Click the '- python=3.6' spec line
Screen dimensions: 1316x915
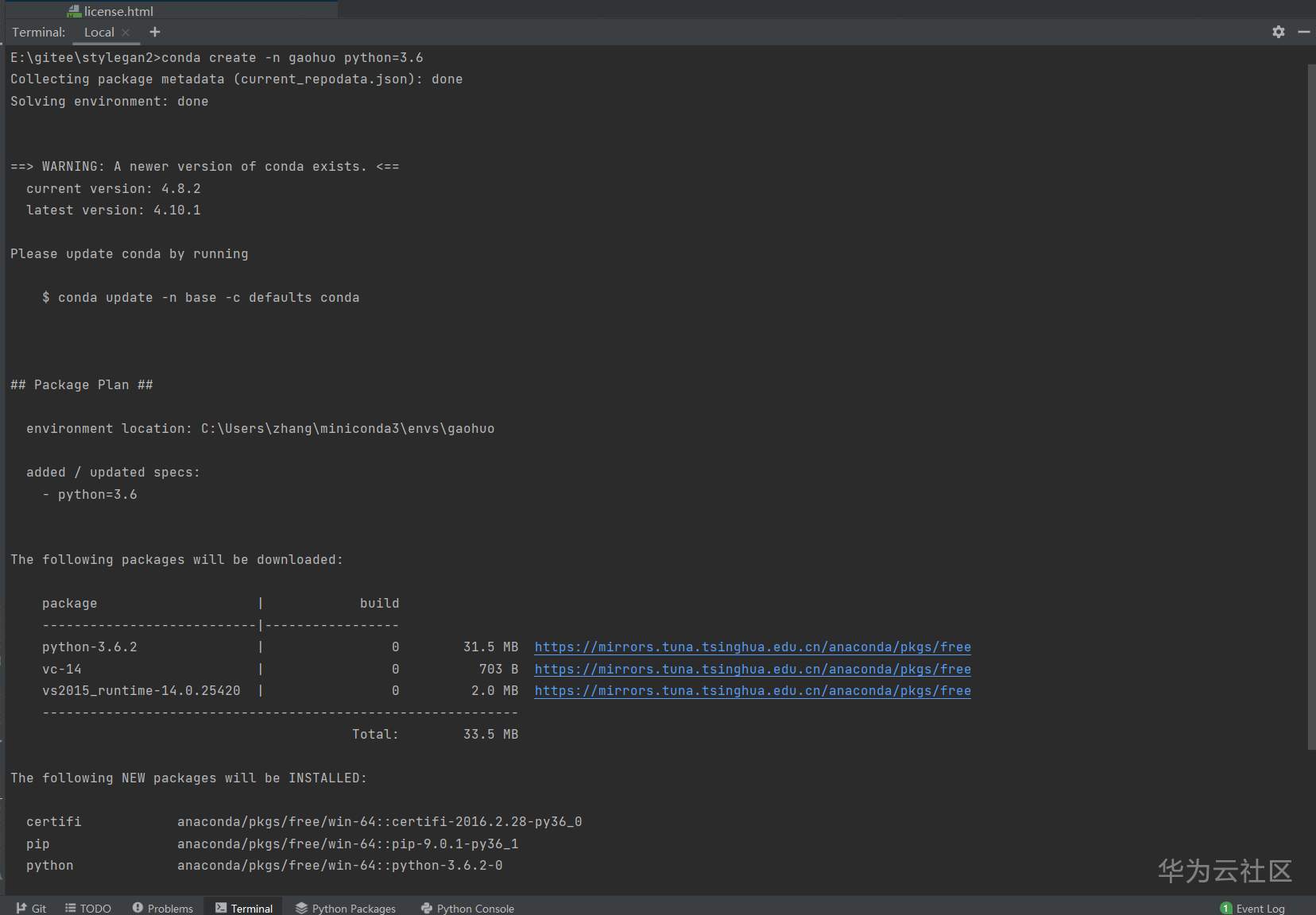(90, 495)
